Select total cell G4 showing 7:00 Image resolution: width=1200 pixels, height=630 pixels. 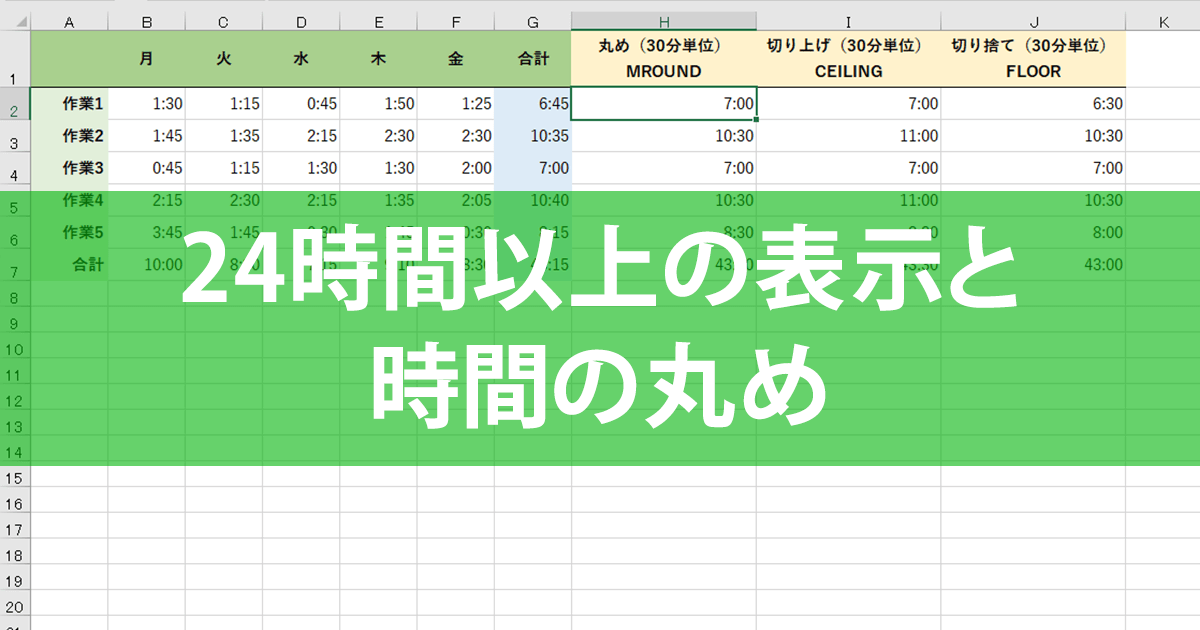point(532,168)
